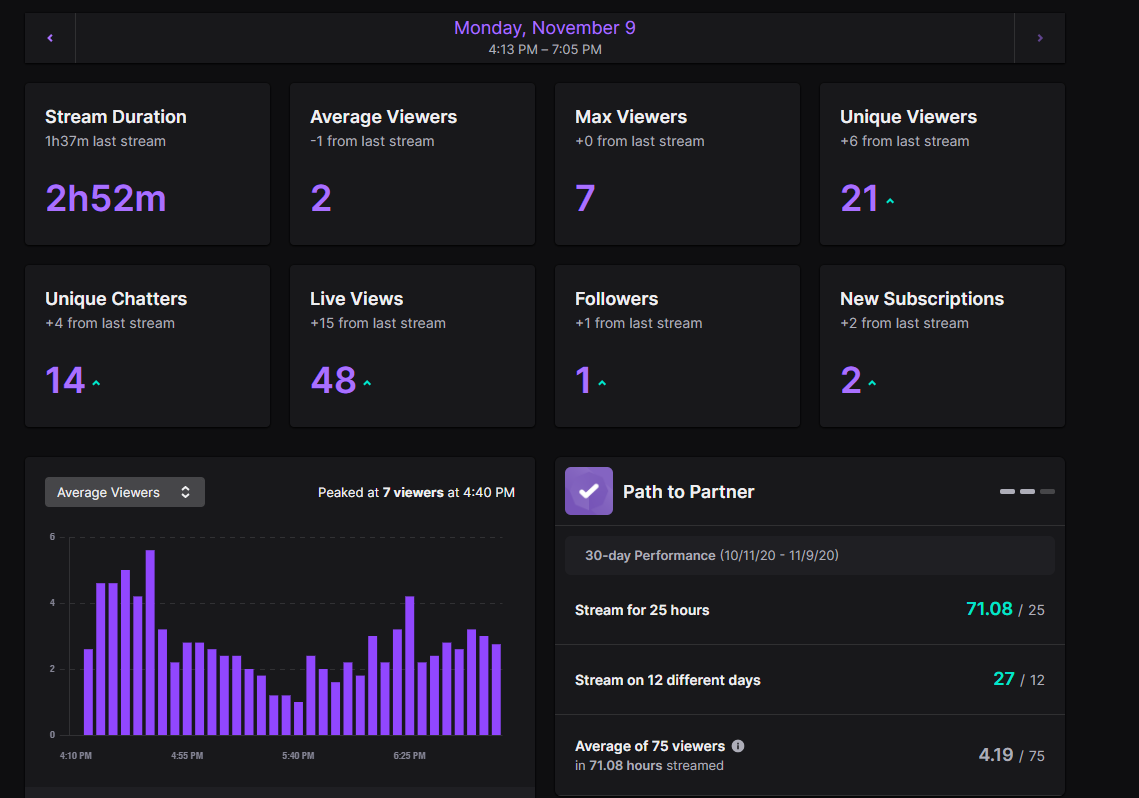Click the 30-day Performance date range banner
This screenshot has height=798, width=1139.
click(x=810, y=555)
